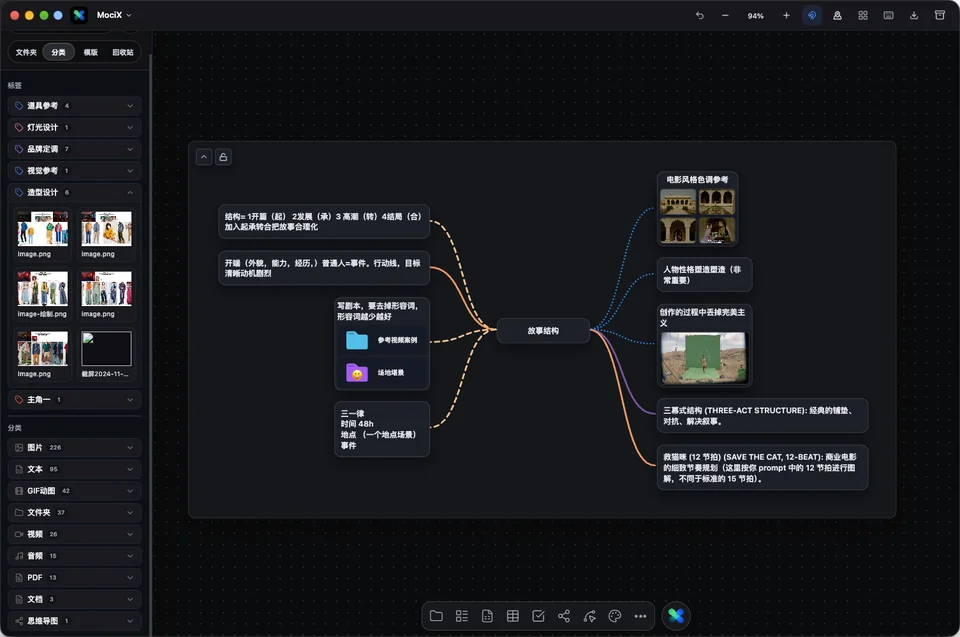960x637 pixels.
Task: Open the more options ellipsis in bottom toolbar
Action: point(640,616)
